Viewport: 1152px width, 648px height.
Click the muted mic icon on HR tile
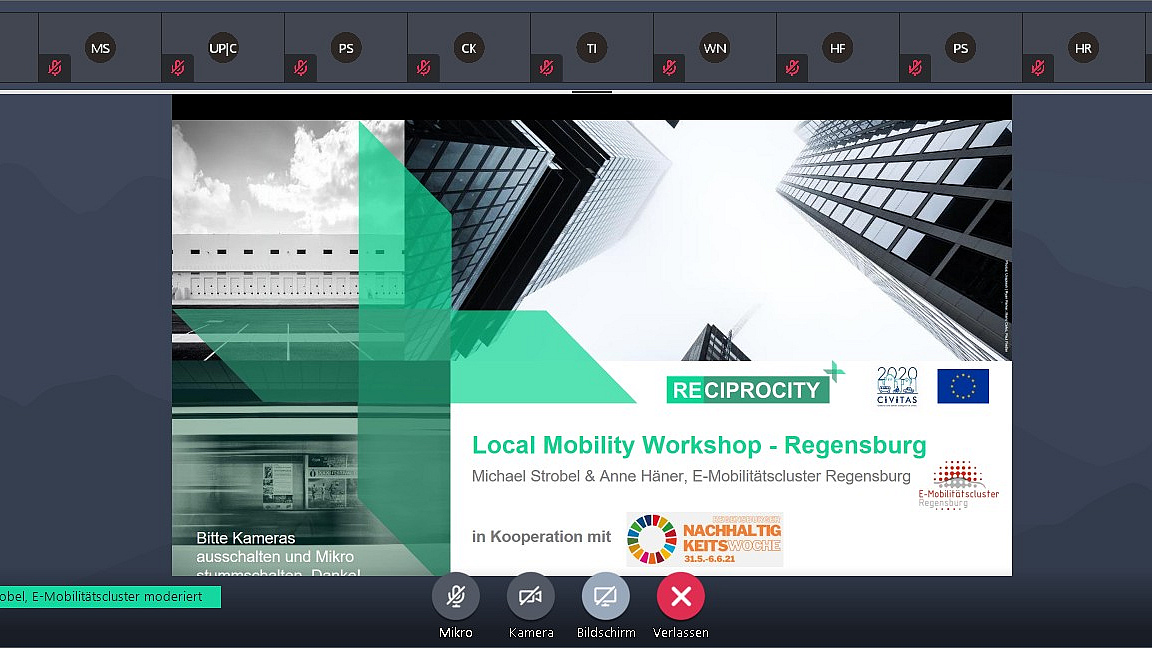1037,68
